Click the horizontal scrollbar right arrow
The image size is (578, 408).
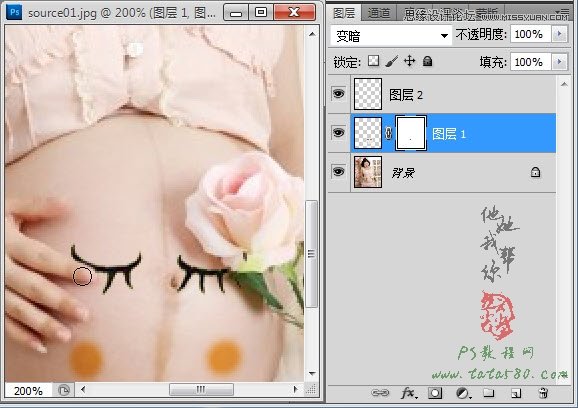coord(295,390)
